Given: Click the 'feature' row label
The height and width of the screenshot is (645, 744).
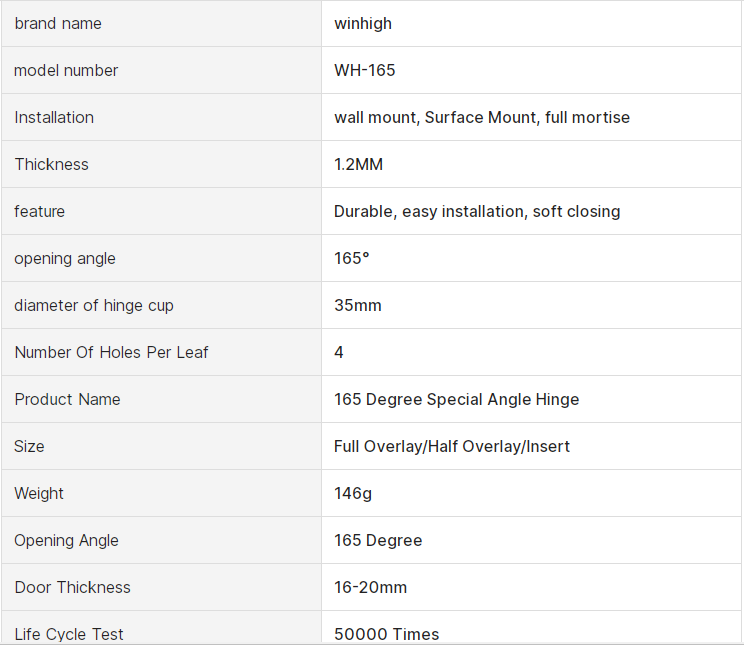Looking at the screenshot, I should point(40,211).
